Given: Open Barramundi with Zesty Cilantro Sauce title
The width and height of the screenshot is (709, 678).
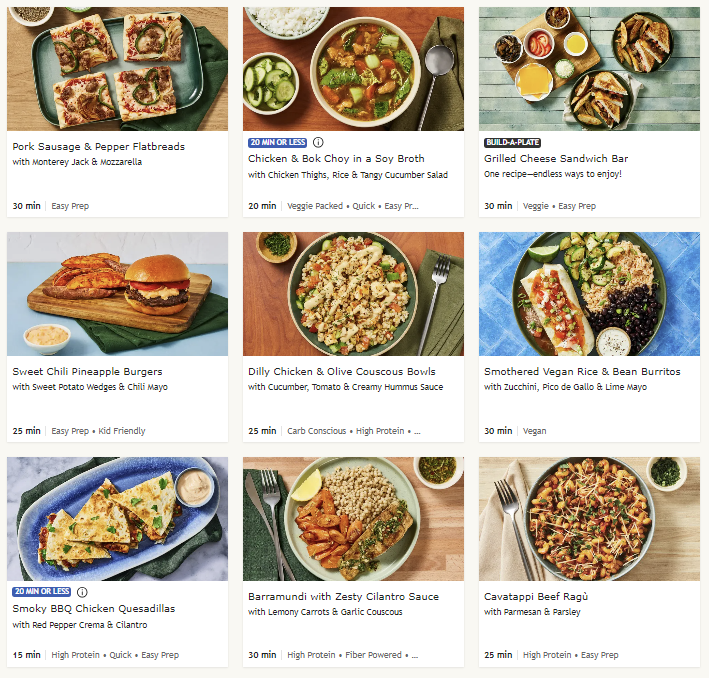Looking at the screenshot, I should pos(343,596).
